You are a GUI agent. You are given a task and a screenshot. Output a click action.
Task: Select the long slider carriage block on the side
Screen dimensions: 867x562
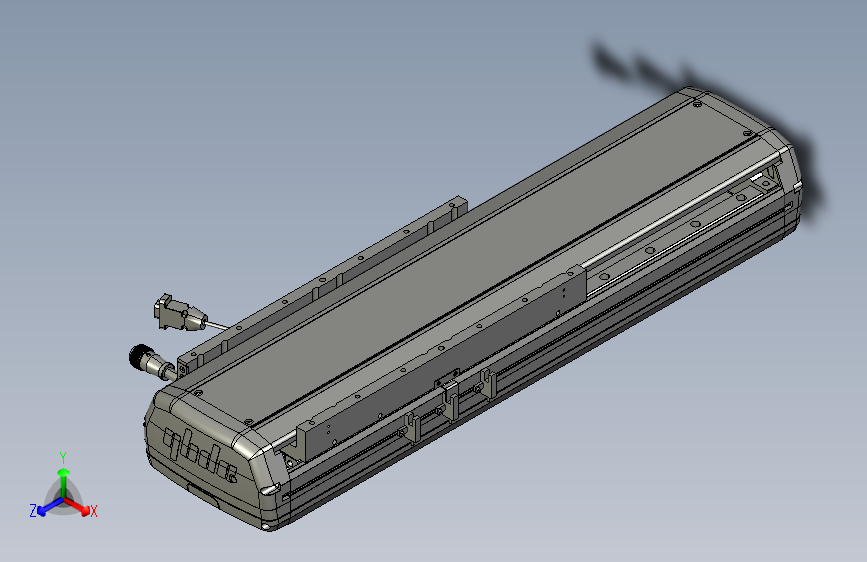(x=442, y=362)
